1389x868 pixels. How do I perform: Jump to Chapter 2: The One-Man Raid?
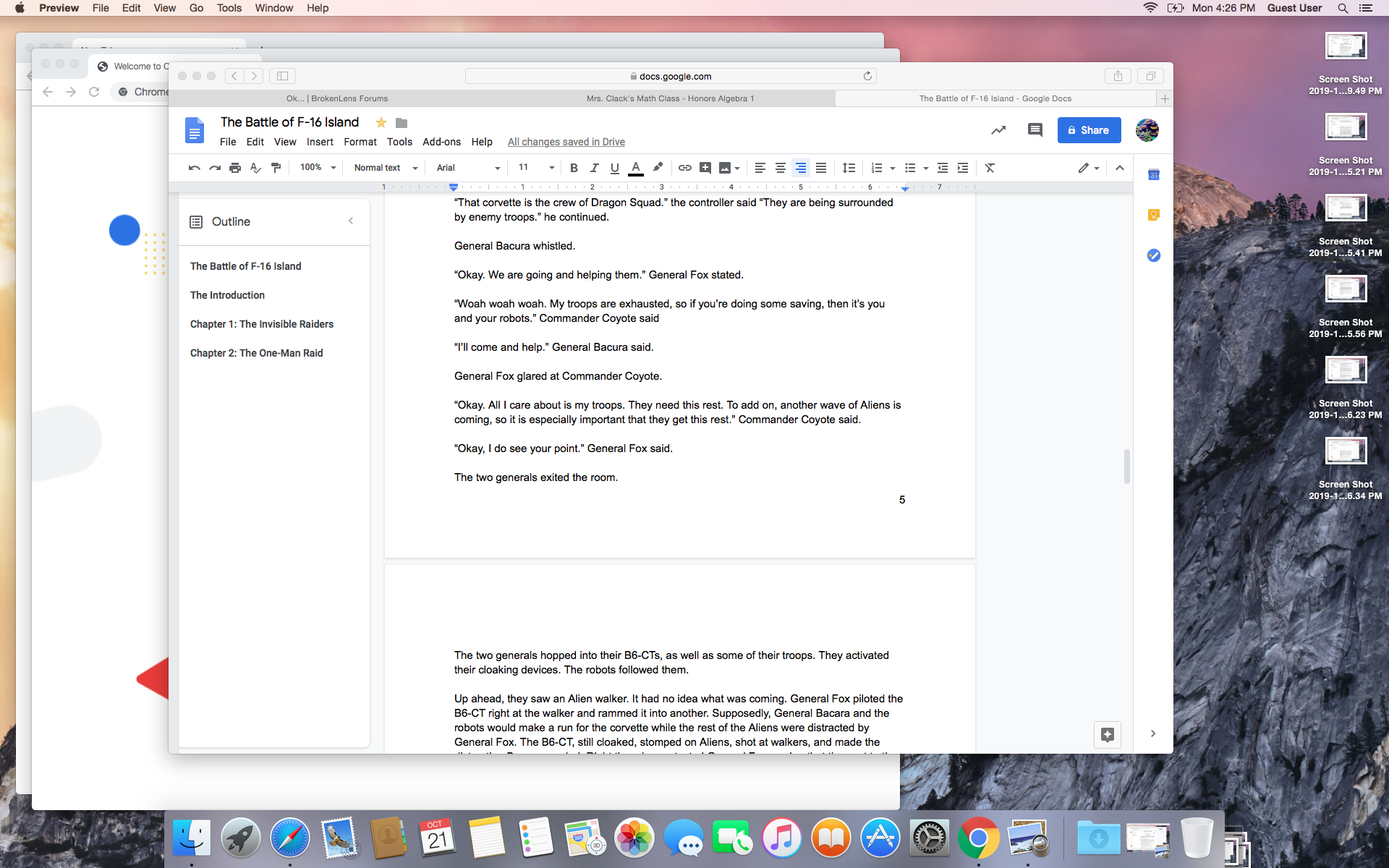coord(257,353)
